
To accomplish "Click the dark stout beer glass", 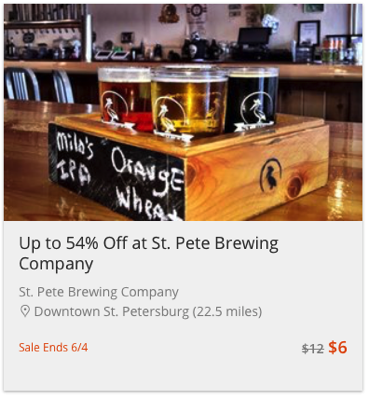I will coord(252,99).
